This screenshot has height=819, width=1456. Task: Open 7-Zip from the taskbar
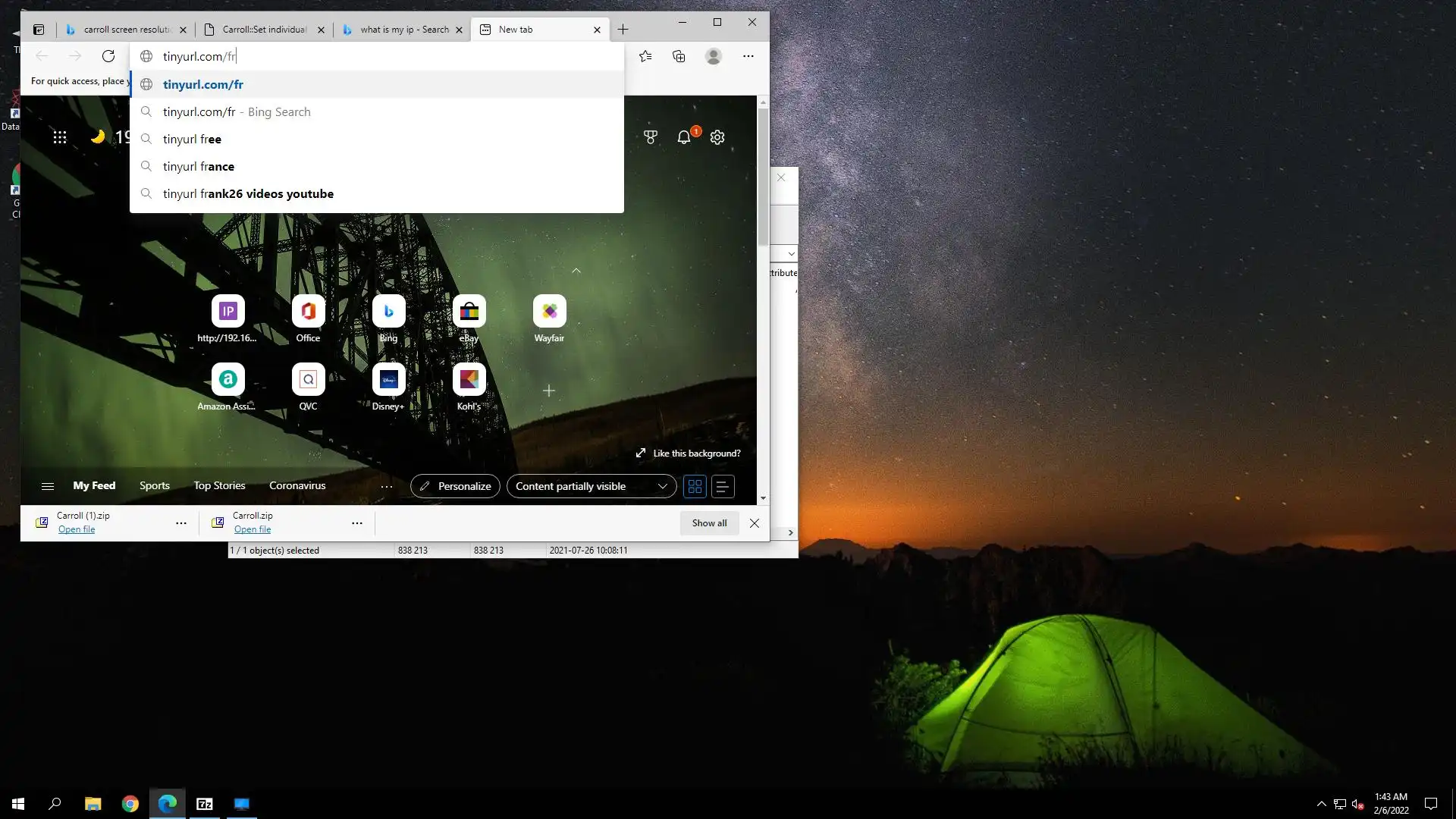pyautogui.click(x=205, y=804)
